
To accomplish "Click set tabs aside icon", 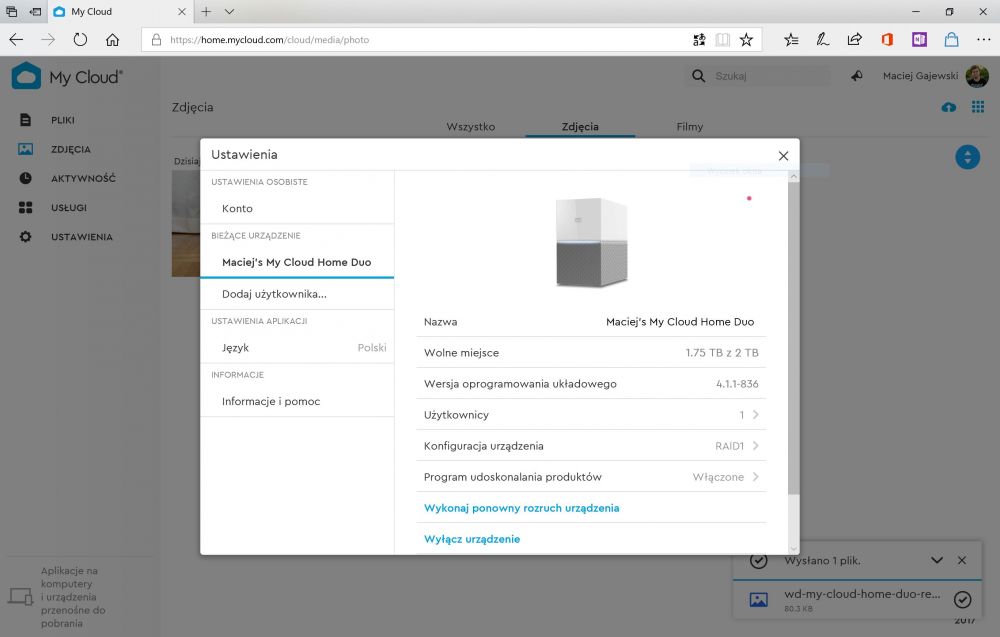I will [x=35, y=11].
